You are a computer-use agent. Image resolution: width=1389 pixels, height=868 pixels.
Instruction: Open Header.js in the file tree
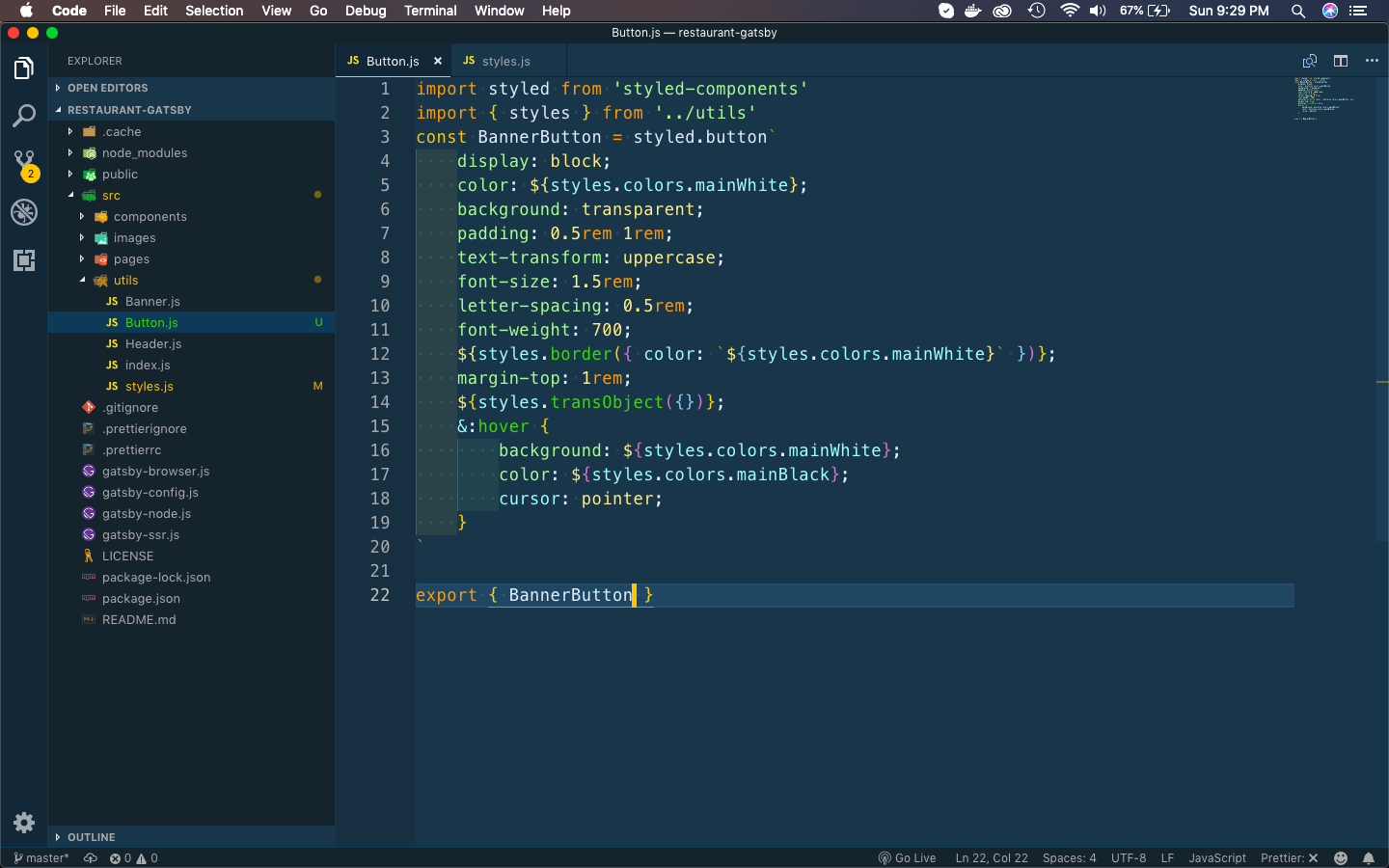[x=191, y=344]
